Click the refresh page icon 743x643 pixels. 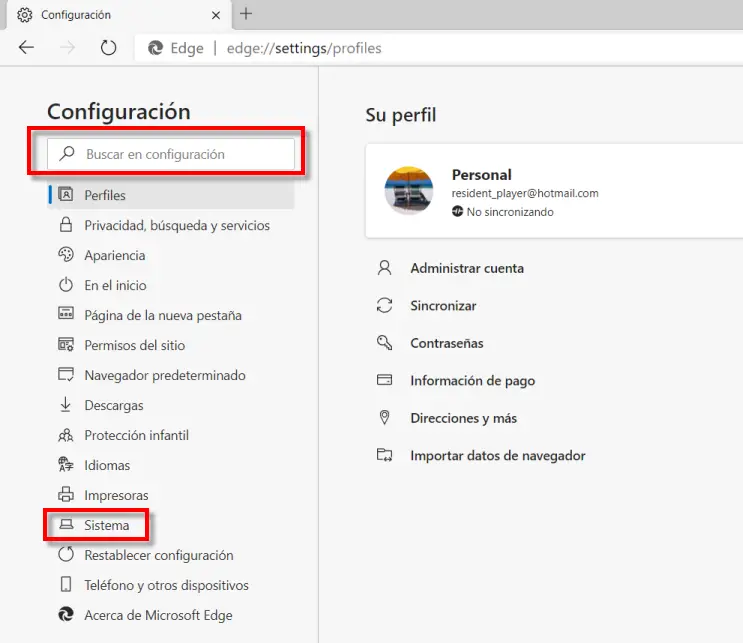[x=109, y=47]
